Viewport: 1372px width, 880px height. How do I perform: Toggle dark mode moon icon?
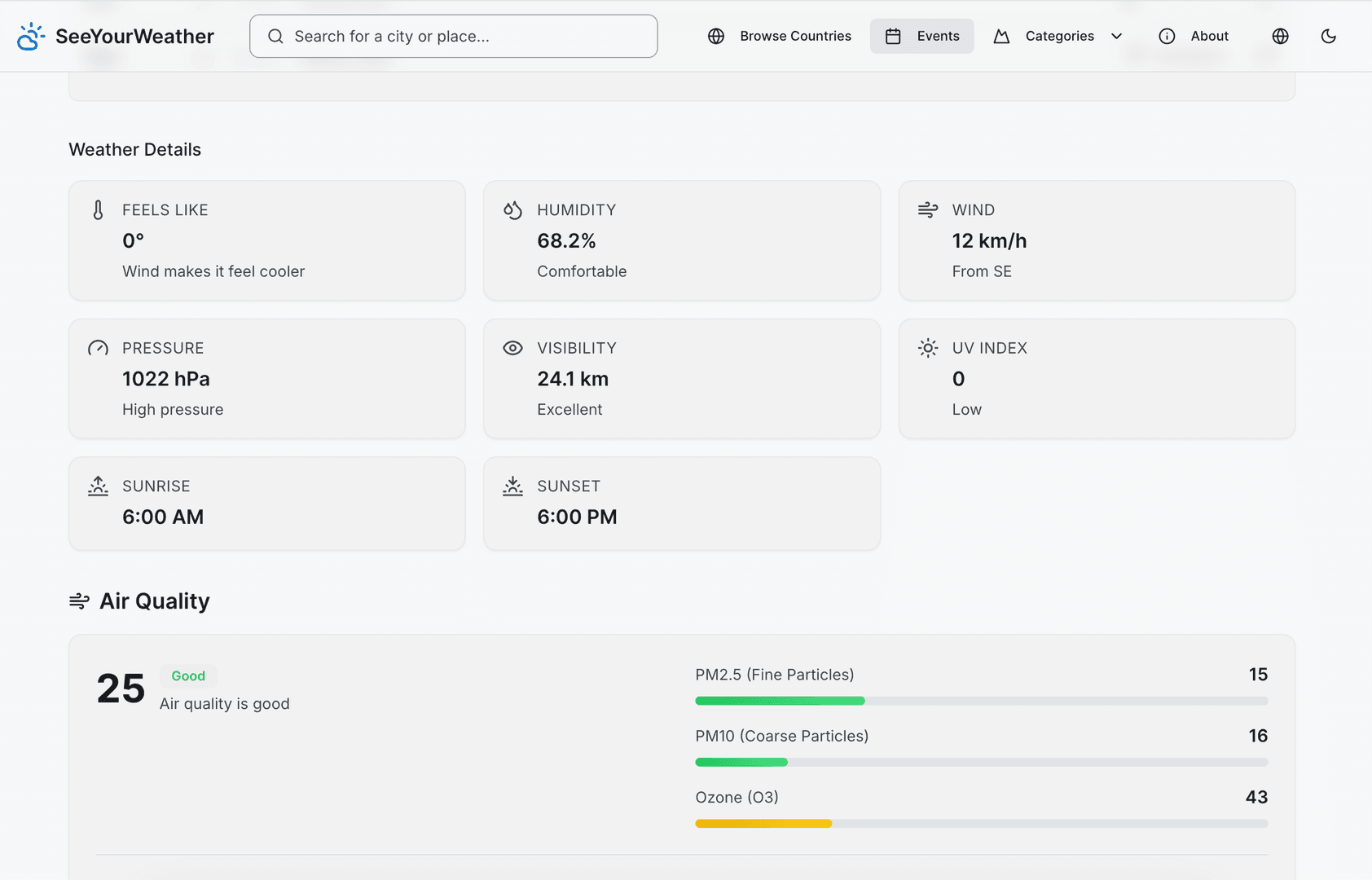[1328, 36]
